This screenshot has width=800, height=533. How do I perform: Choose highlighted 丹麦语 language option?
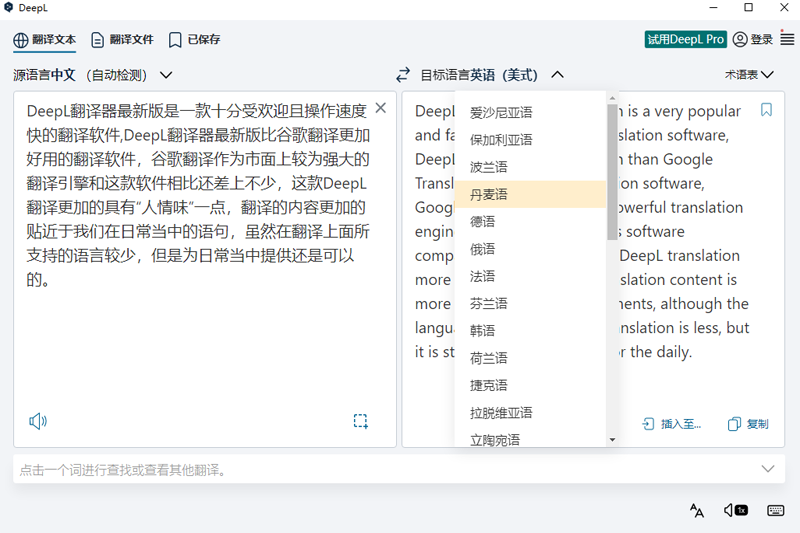click(x=530, y=194)
